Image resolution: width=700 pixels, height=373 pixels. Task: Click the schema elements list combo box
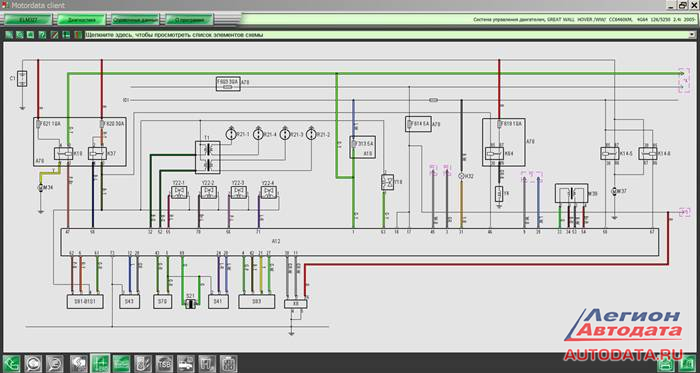[x=391, y=35]
